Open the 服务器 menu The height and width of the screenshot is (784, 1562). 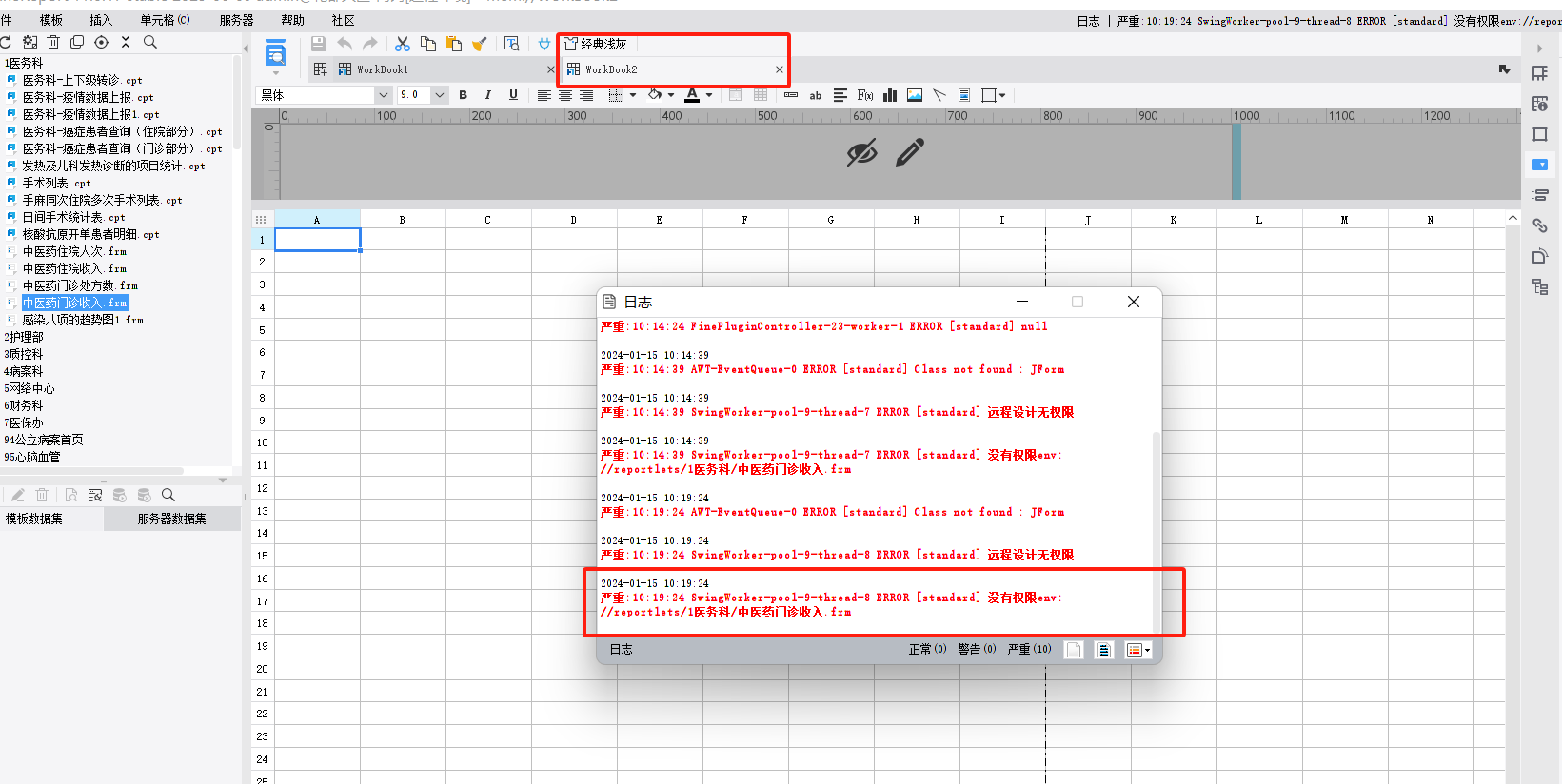(x=236, y=20)
